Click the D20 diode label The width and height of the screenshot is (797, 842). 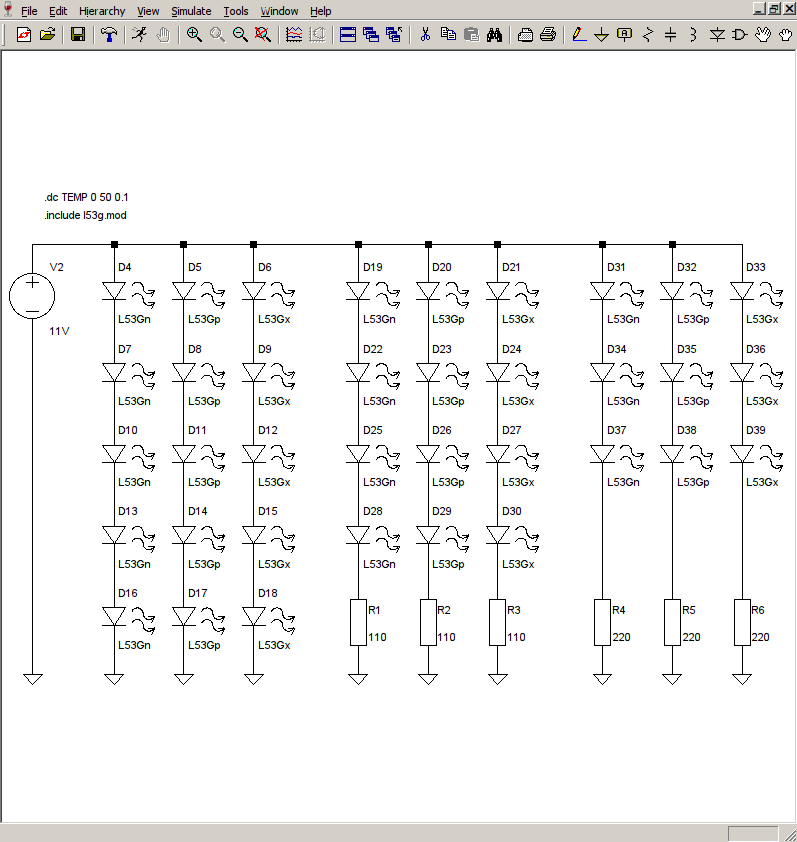click(x=441, y=267)
